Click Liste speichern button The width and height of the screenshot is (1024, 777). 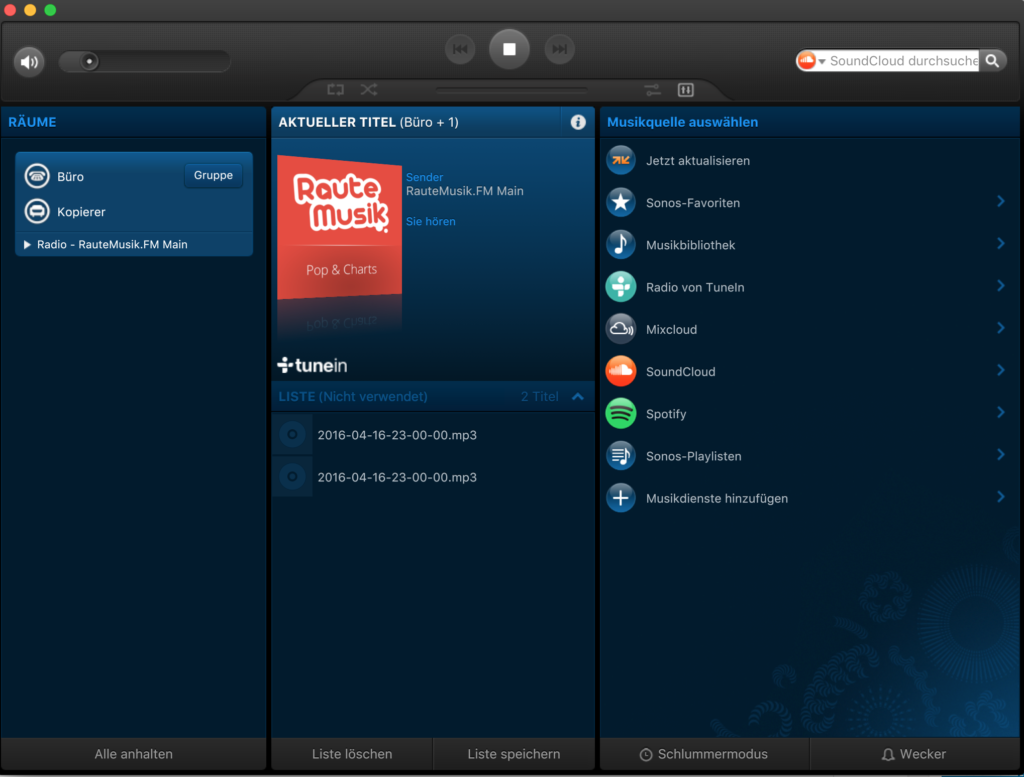coord(514,754)
